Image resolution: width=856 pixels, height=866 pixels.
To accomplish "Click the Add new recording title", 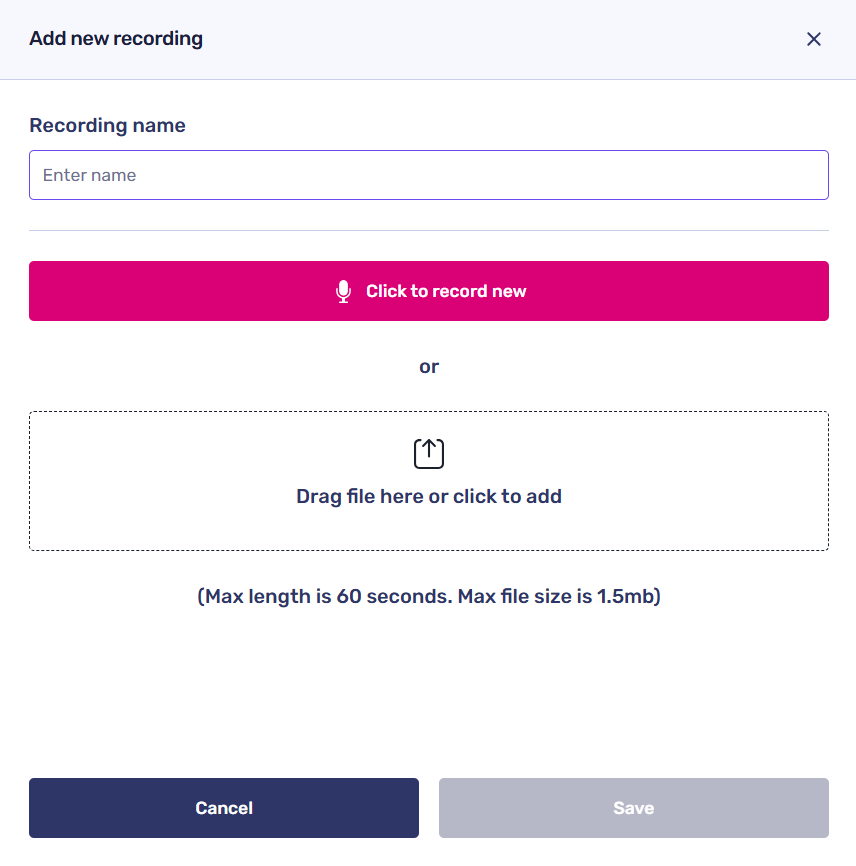I will tap(116, 39).
